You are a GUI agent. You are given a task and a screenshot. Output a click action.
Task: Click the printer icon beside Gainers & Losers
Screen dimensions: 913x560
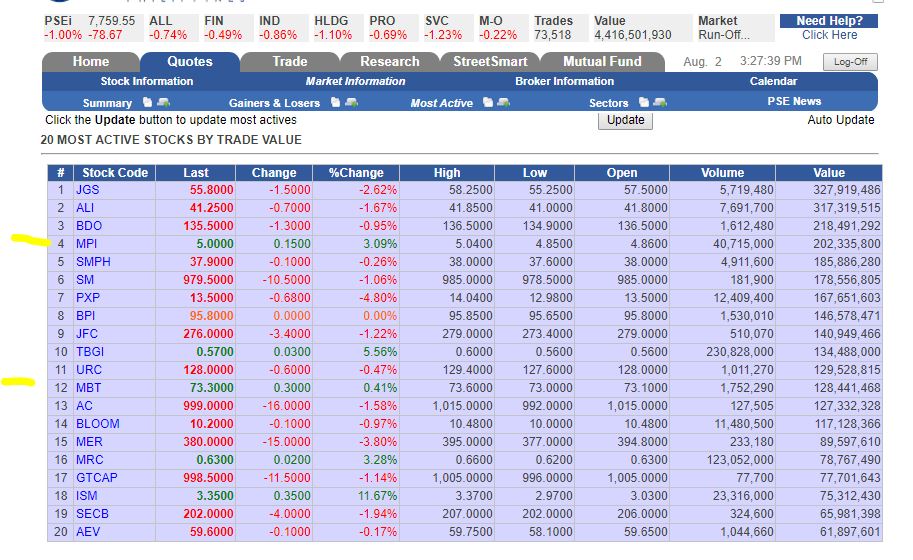tap(351, 102)
